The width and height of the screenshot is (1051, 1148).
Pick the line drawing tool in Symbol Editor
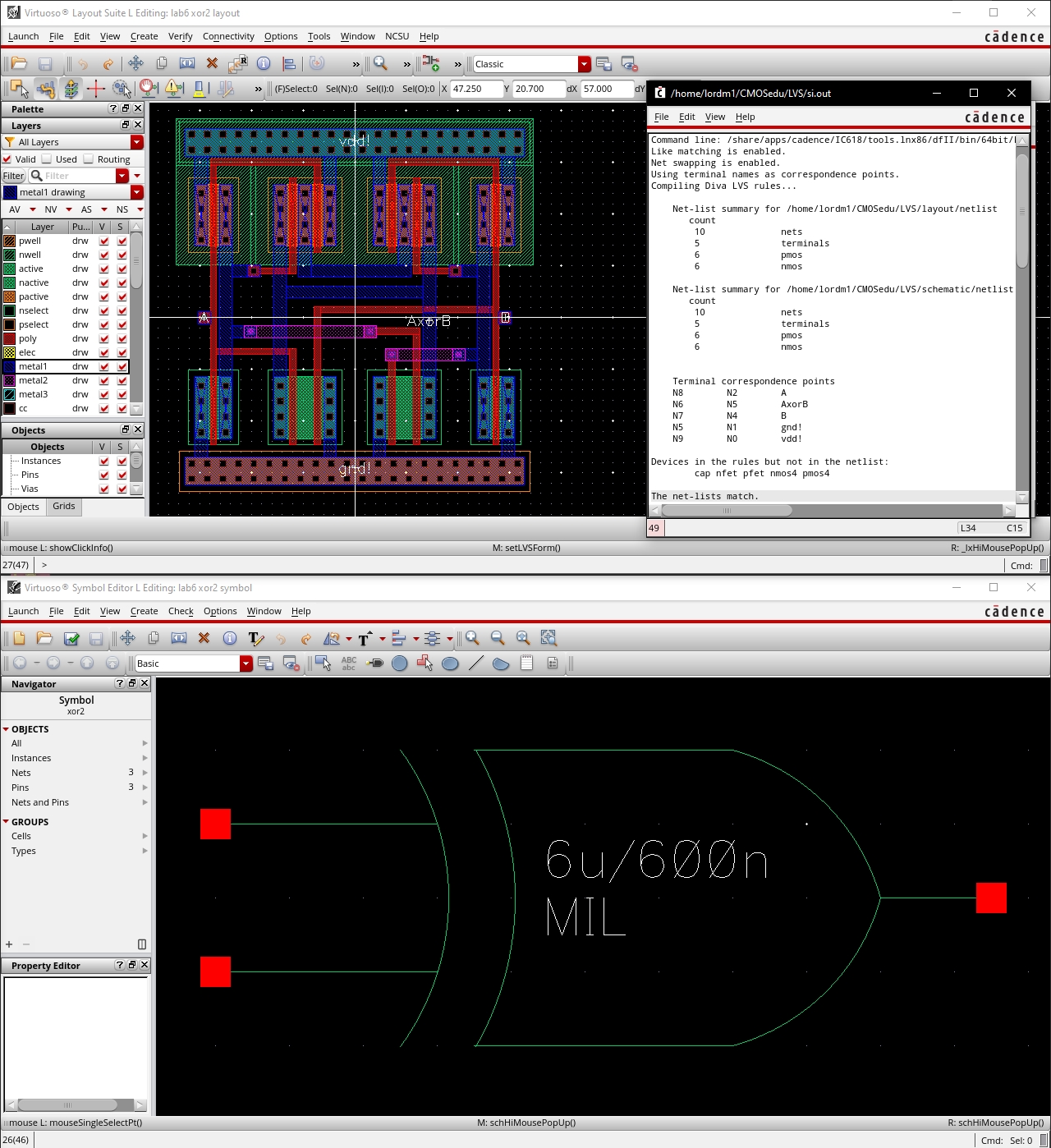[x=475, y=664]
